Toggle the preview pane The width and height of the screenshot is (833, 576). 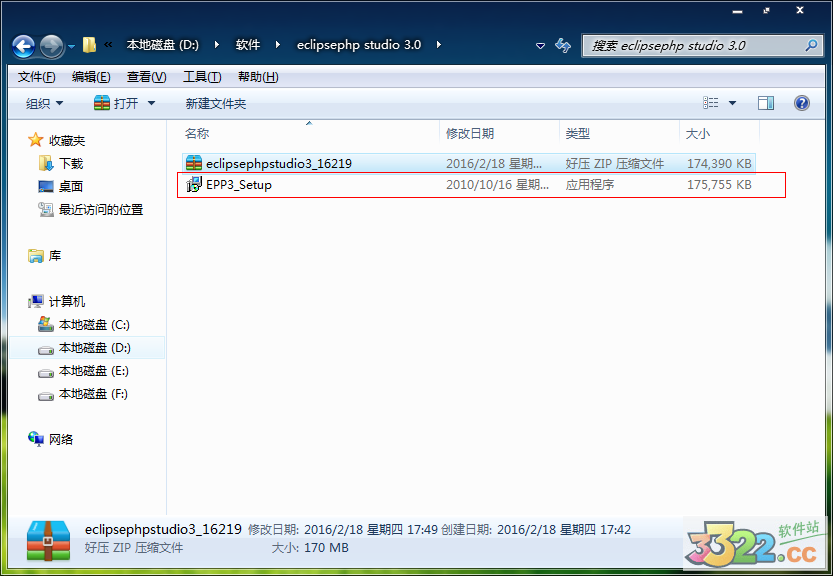pyautogui.click(x=766, y=103)
